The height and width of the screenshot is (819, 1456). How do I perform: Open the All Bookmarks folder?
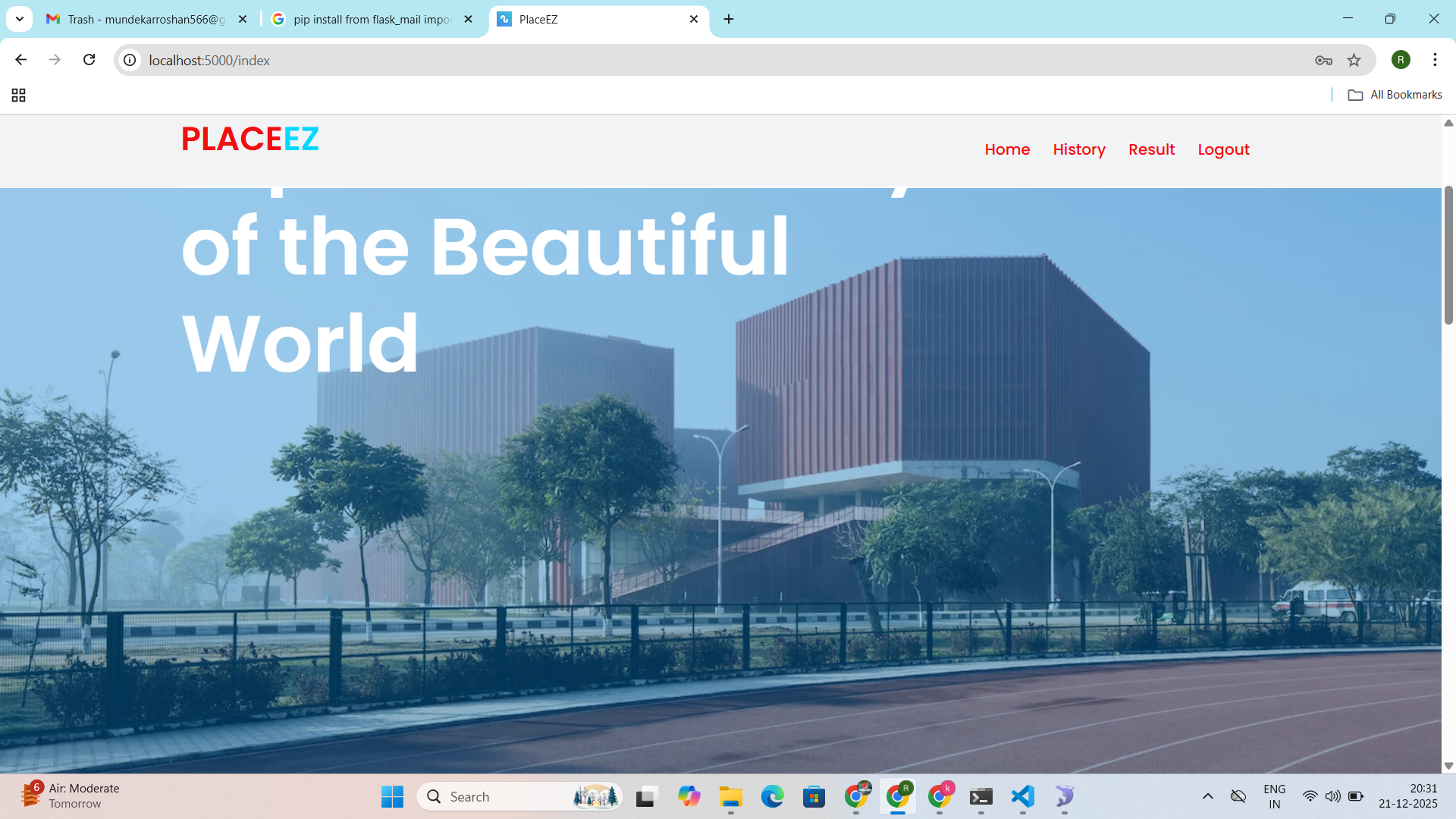(x=1395, y=95)
